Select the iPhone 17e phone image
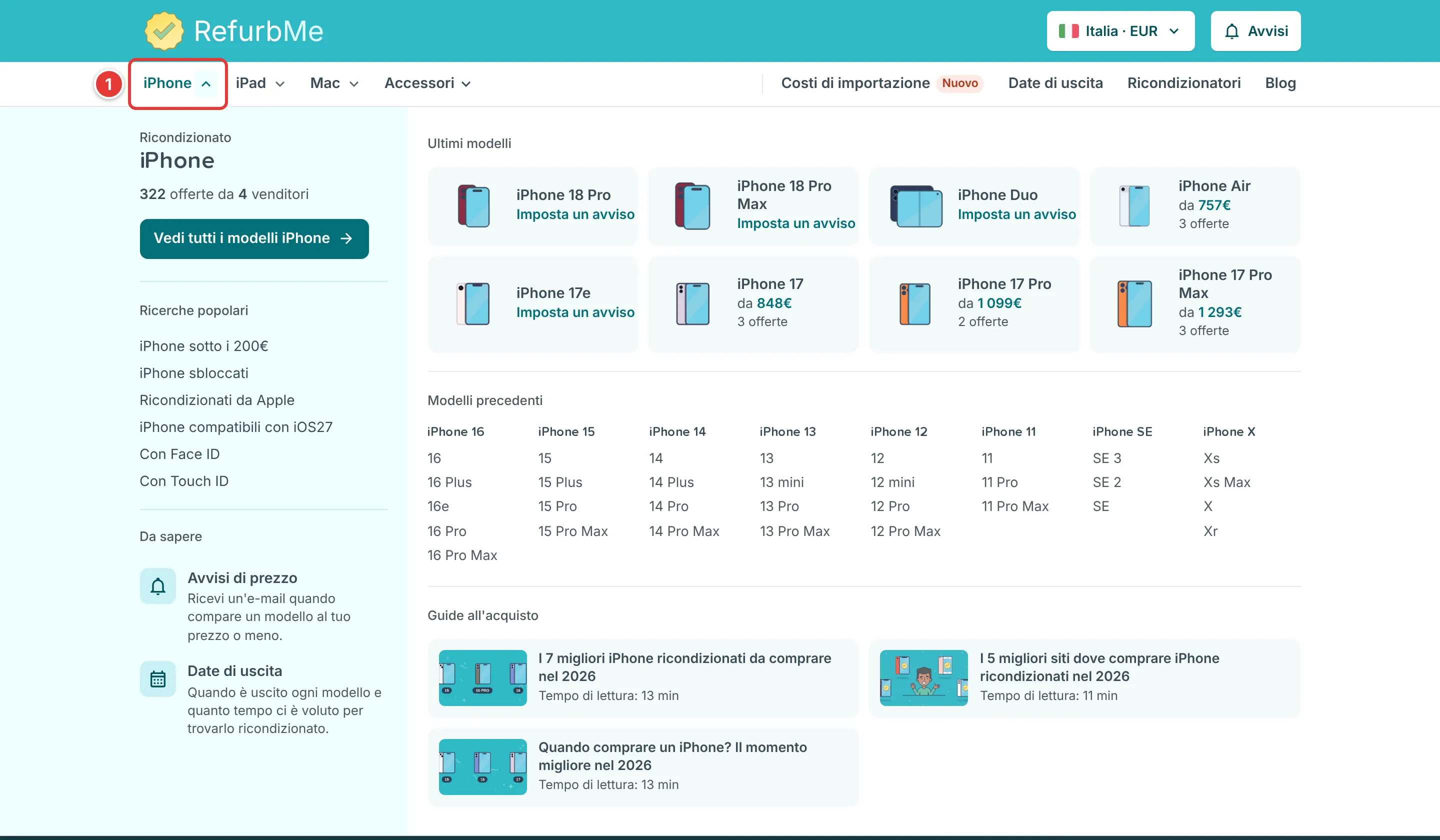This screenshot has height=840, width=1440. (473, 303)
